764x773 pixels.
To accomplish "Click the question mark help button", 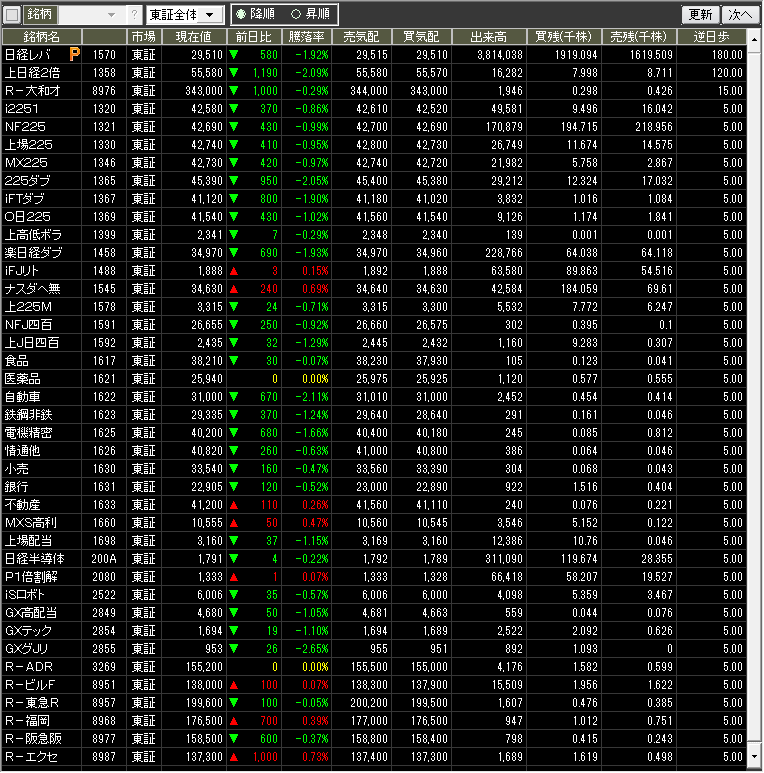I will click(x=134, y=15).
